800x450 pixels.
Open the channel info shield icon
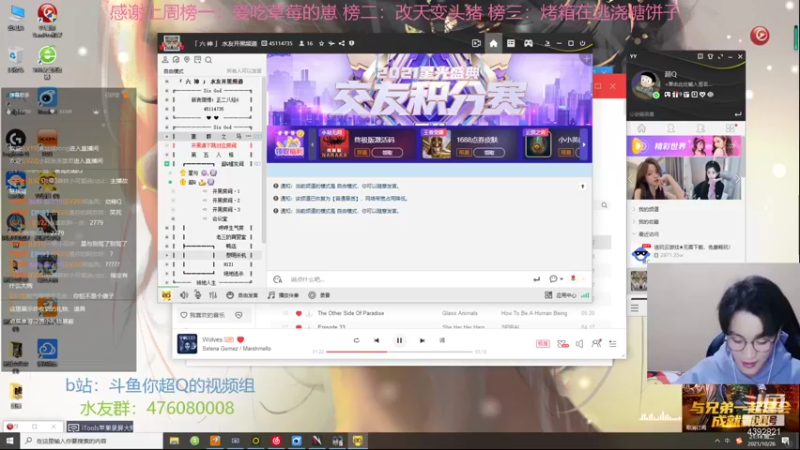pyautogui.click(x=352, y=43)
